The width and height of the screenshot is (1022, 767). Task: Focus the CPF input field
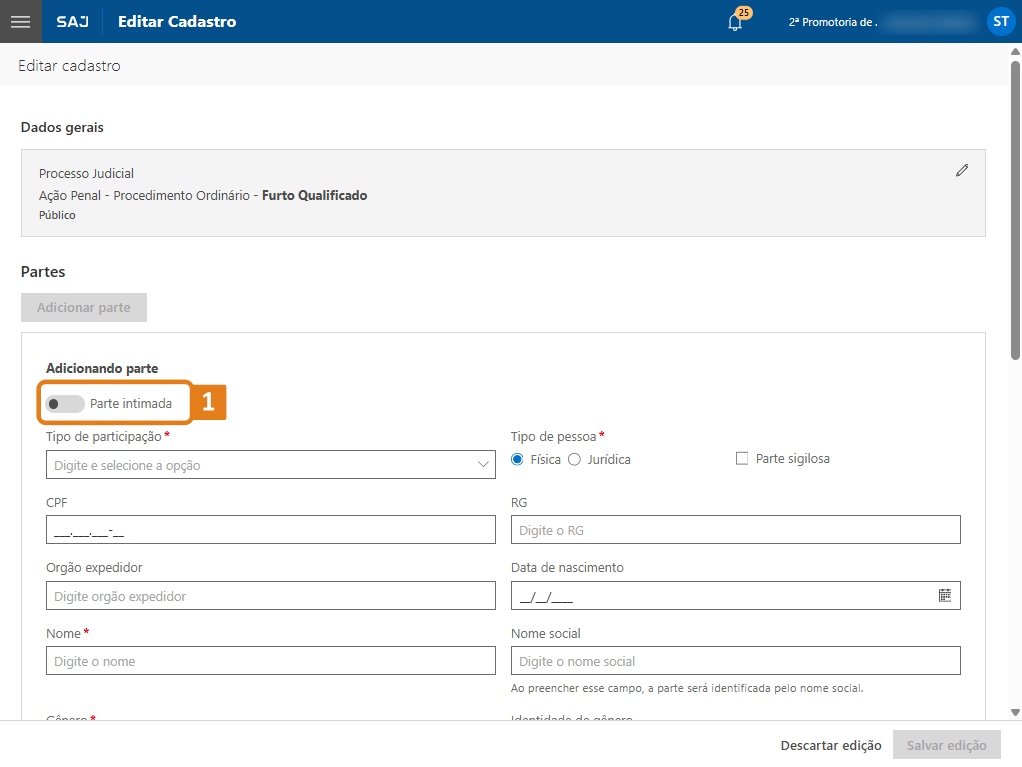[270, 530]
